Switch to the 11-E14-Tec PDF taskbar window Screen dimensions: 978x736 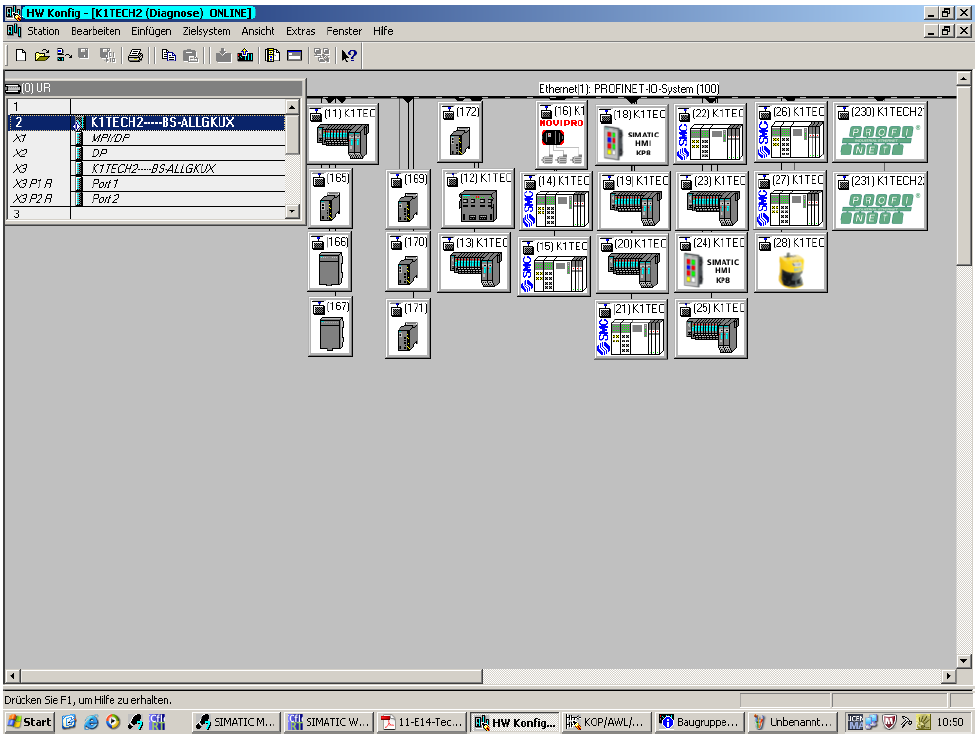(x=422, y=722)
